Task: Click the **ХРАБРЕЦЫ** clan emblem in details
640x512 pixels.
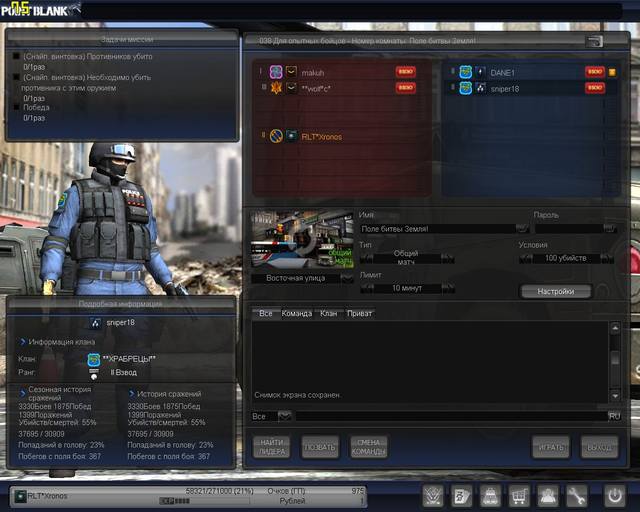Action: 94,360
